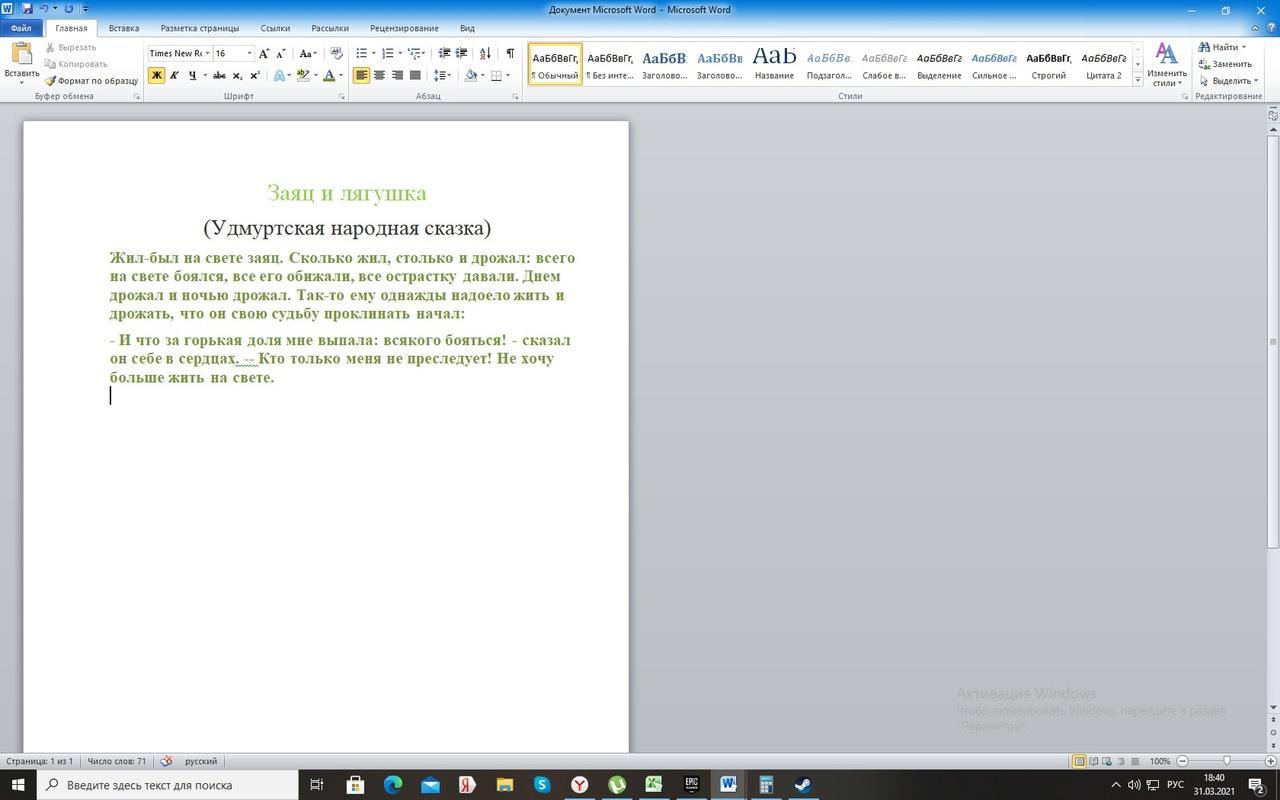Apply text highlight color
Viewport: 1280px width, 800px height.
point(302,76)
